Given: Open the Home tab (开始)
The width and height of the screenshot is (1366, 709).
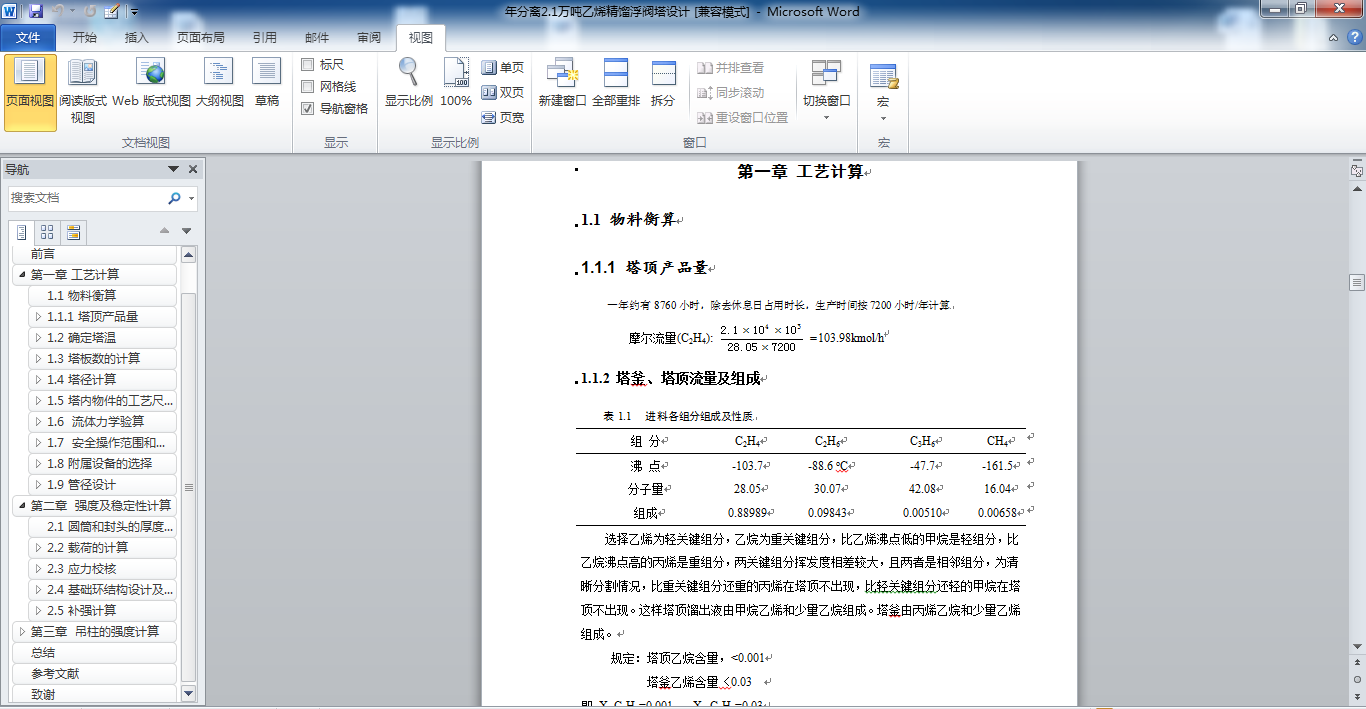Looking at the screenshot, I should [x=84, y=38].
